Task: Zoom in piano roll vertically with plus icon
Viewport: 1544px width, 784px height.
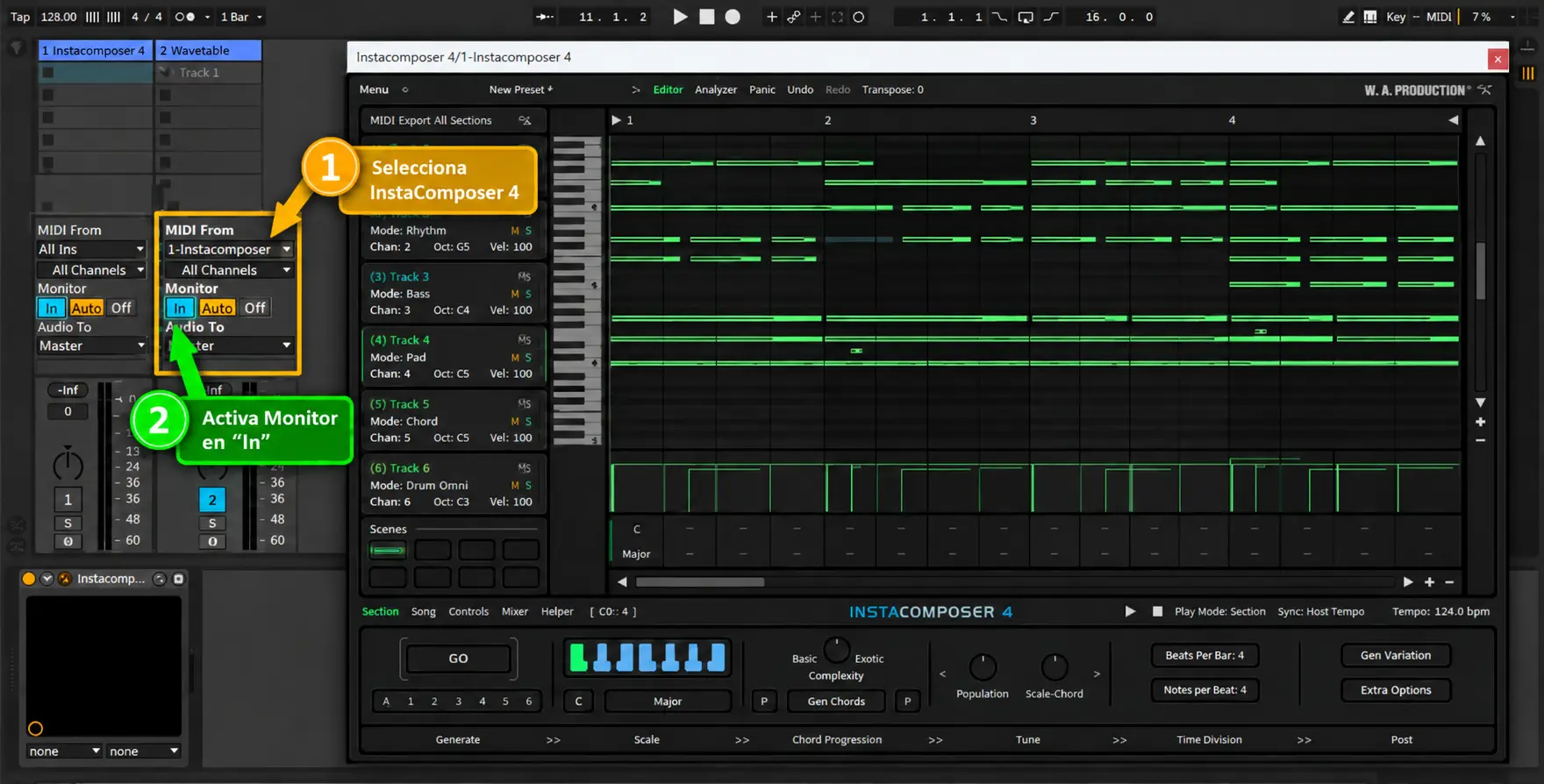Action: coord(1480,422)
